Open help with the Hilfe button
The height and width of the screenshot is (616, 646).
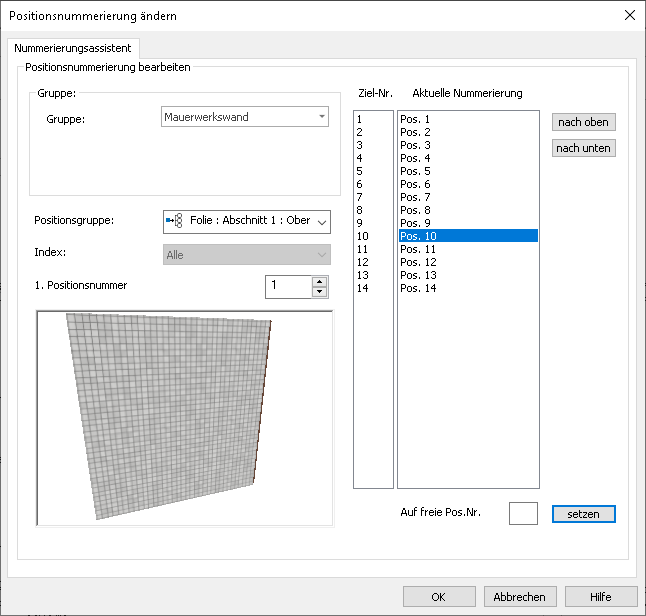(x=601, y=597)
